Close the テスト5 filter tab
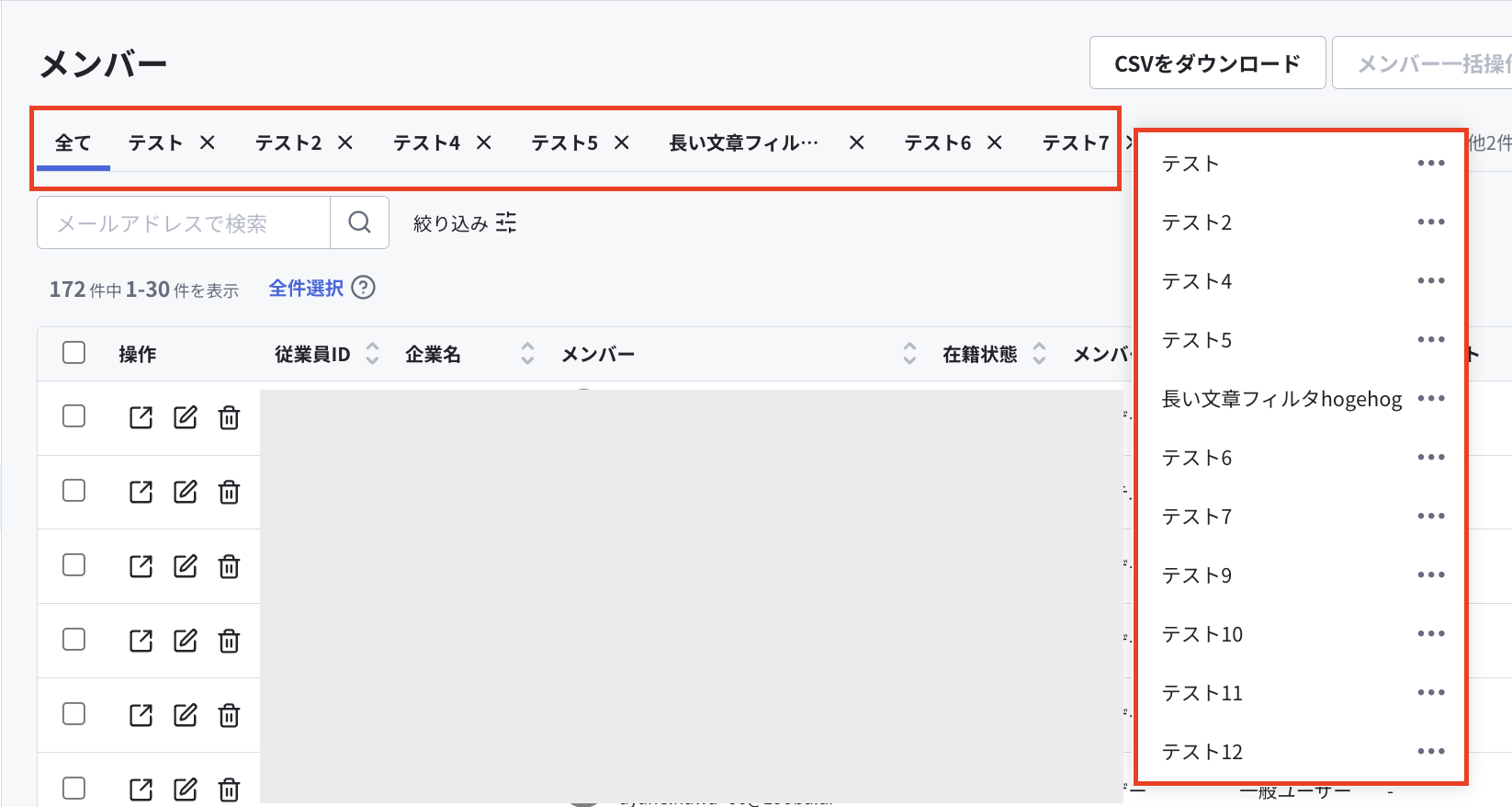 [622, 142]
